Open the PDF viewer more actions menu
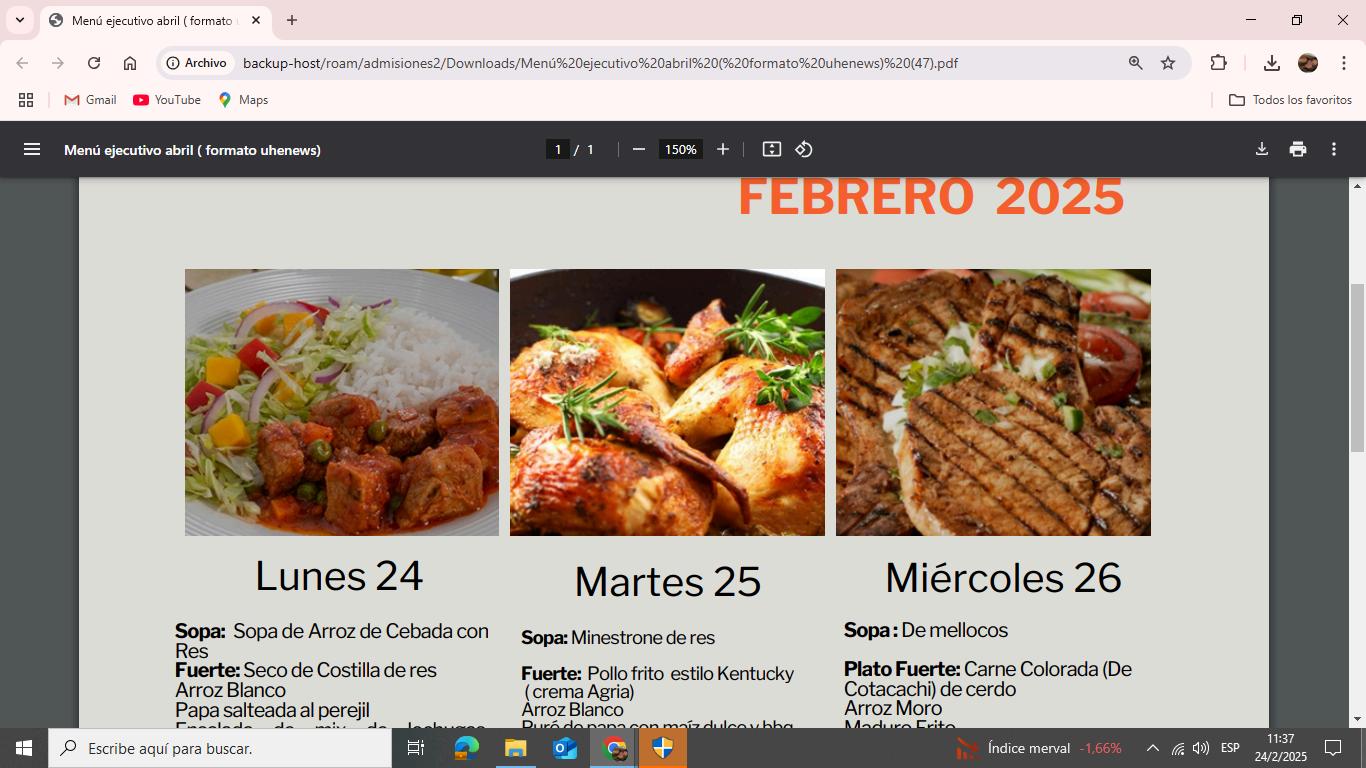This screenshot has height=768, width=1366. tap(1334, 149)
